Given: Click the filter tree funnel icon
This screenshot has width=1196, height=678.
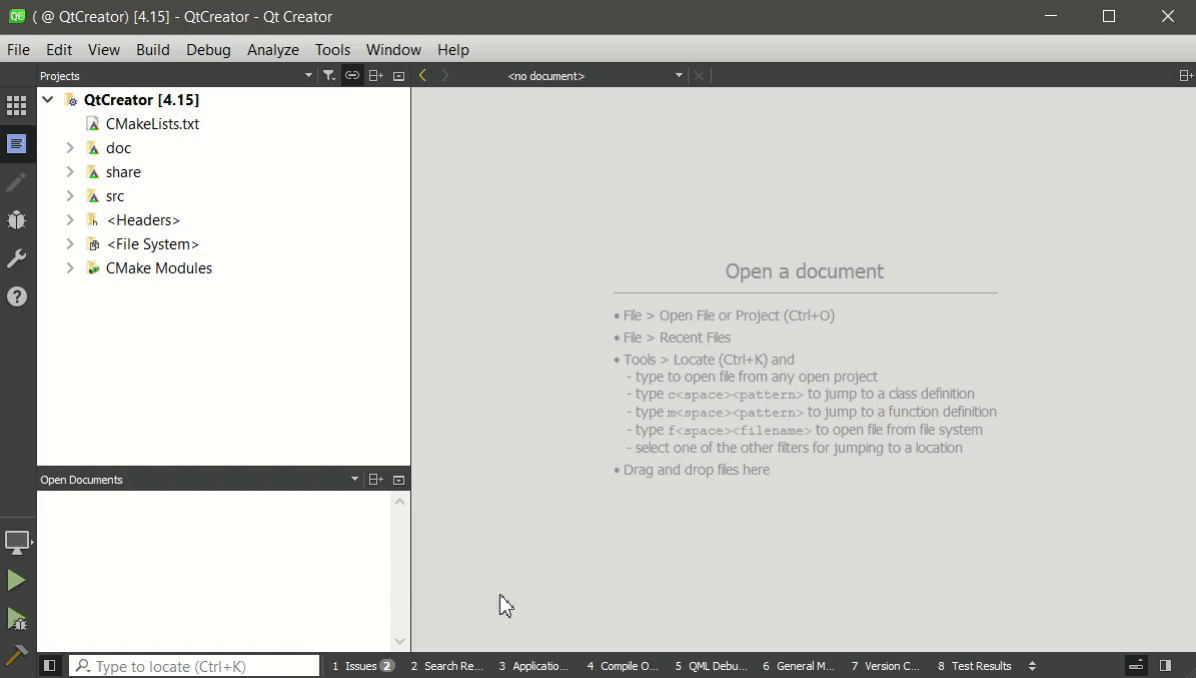Looking at the screenshot, I should pyautogui.click(x=329, y=76).
